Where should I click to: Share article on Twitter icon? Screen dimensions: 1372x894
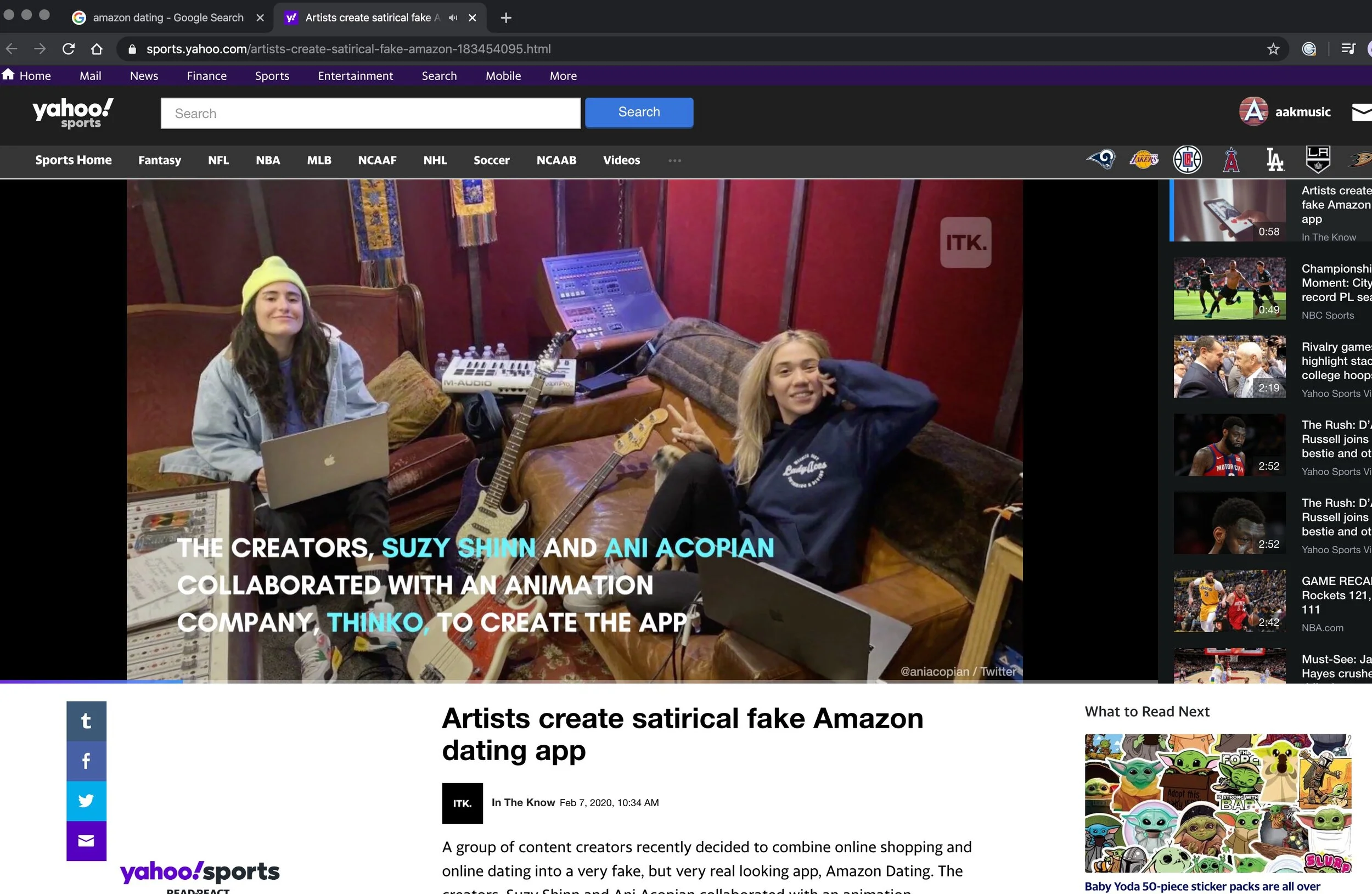(87, 801)
